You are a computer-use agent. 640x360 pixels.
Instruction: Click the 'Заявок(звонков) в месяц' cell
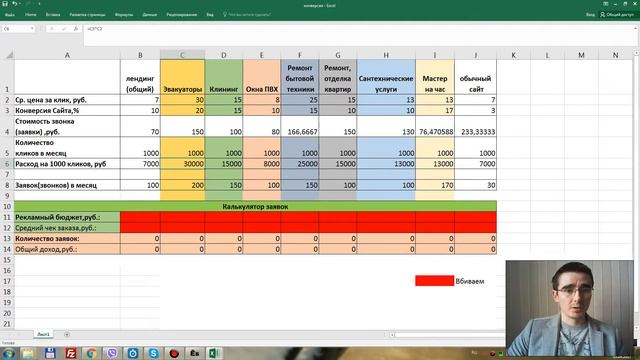[x=67, y=185]
